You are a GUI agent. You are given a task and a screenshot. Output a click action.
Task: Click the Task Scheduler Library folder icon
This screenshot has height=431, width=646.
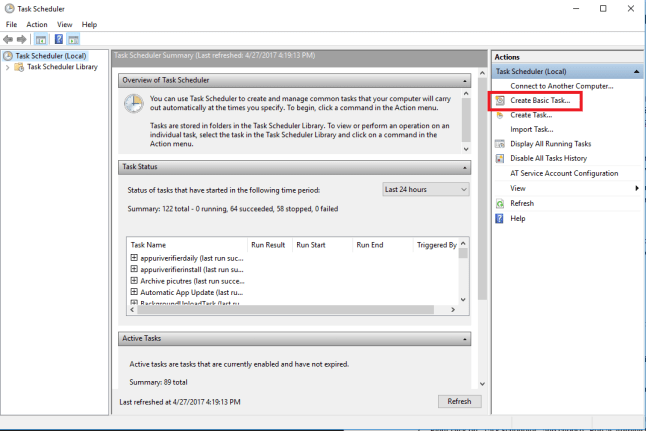tap(19, 67)
